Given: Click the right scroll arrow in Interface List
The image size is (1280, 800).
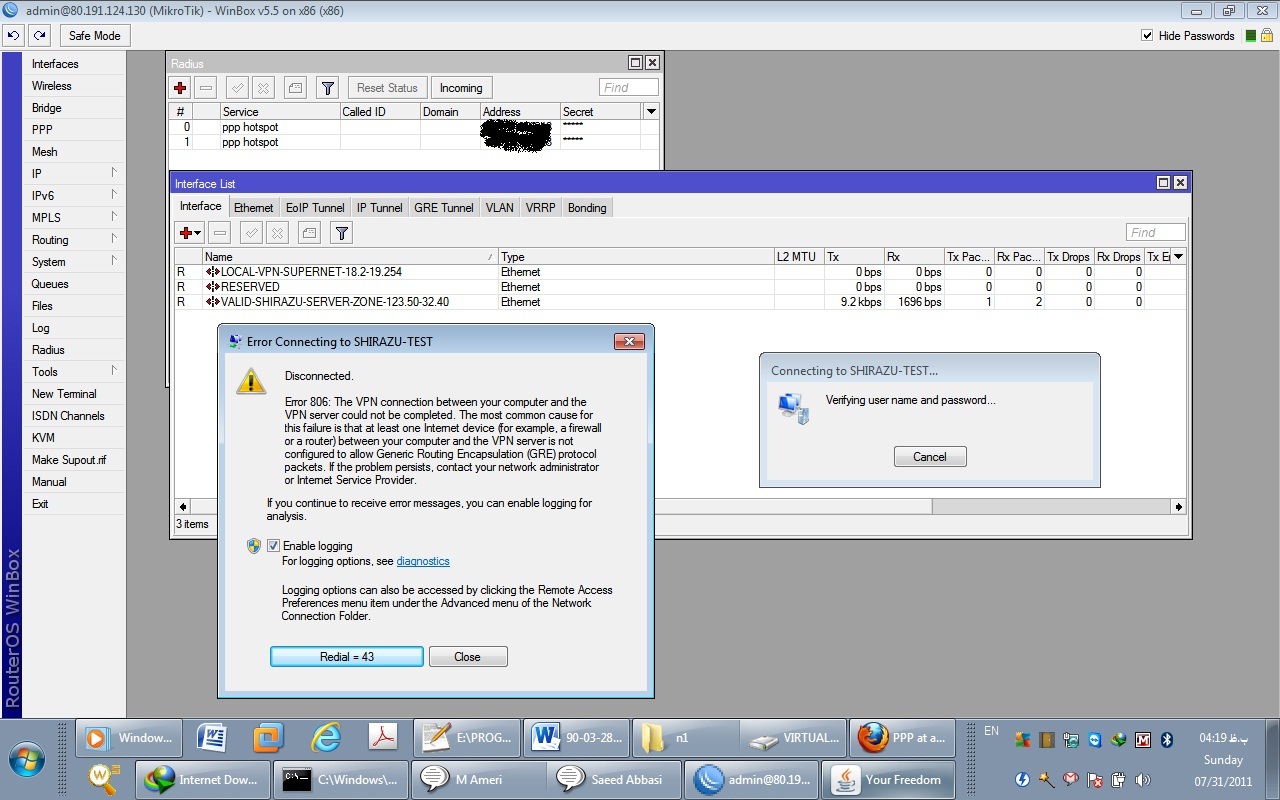Looking at the screenshot, I should tap(1179, 507).
